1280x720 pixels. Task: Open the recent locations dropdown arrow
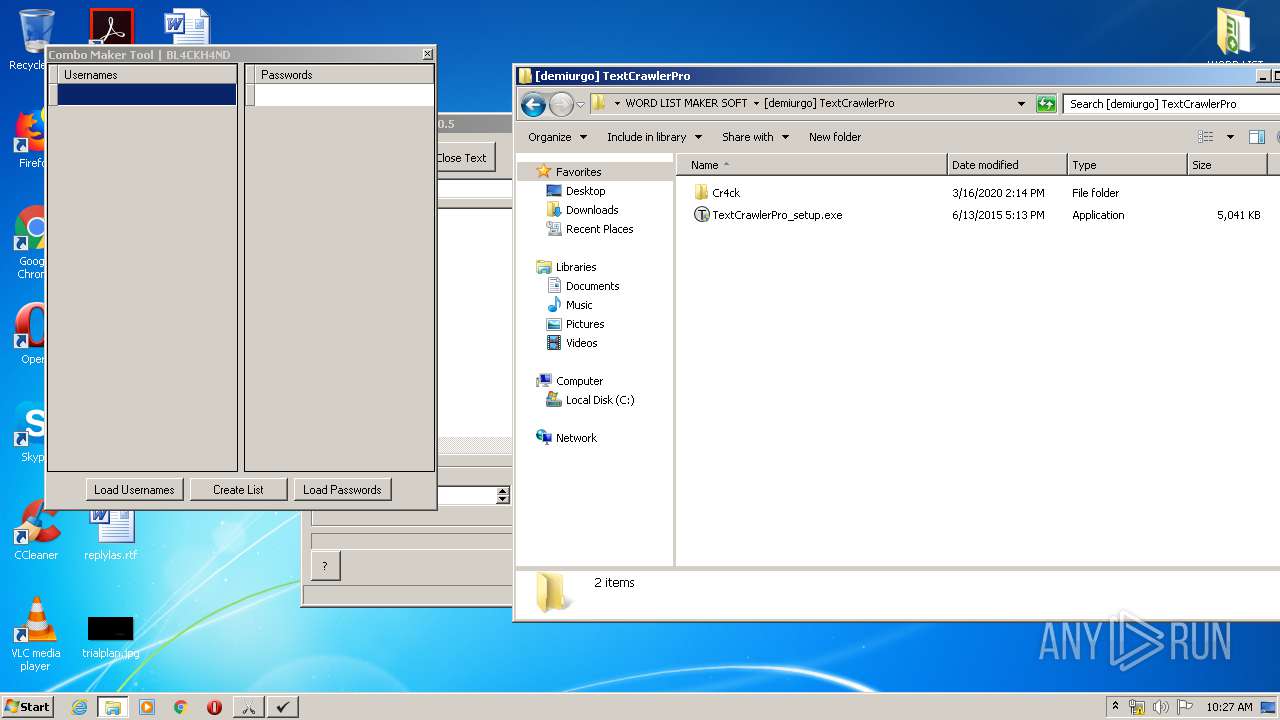tap(580, 104)
